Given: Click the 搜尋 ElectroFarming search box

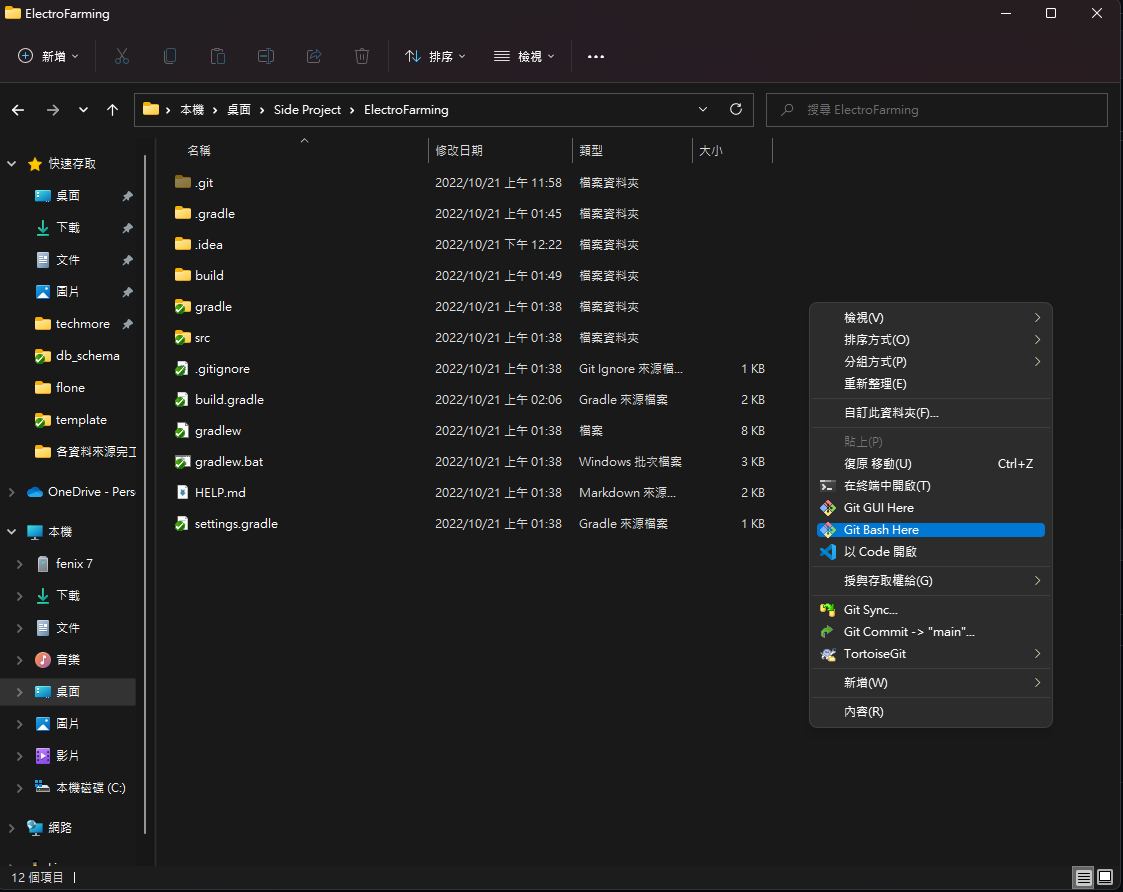Looking at the screenshot, I should coord(937,110).
